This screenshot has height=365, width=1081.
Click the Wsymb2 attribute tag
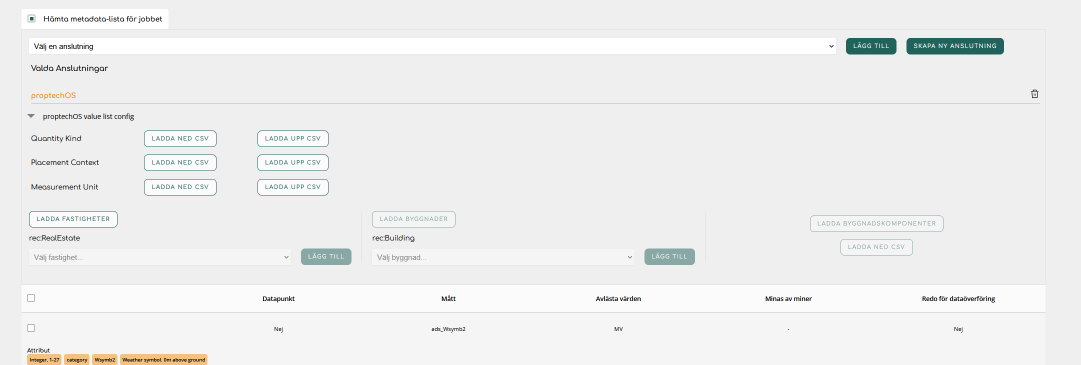105,359
